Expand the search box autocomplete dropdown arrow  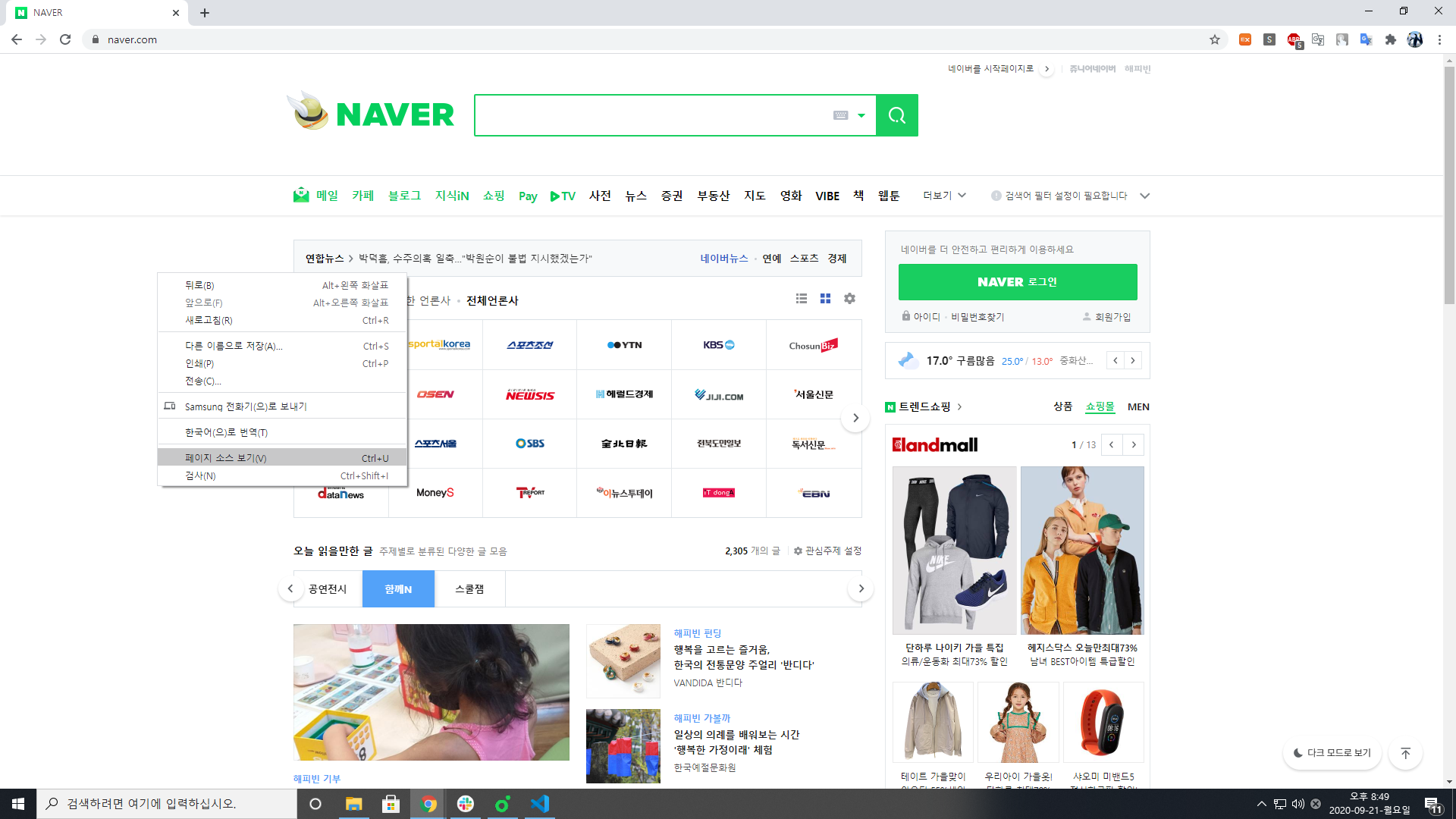click(861, 115)
